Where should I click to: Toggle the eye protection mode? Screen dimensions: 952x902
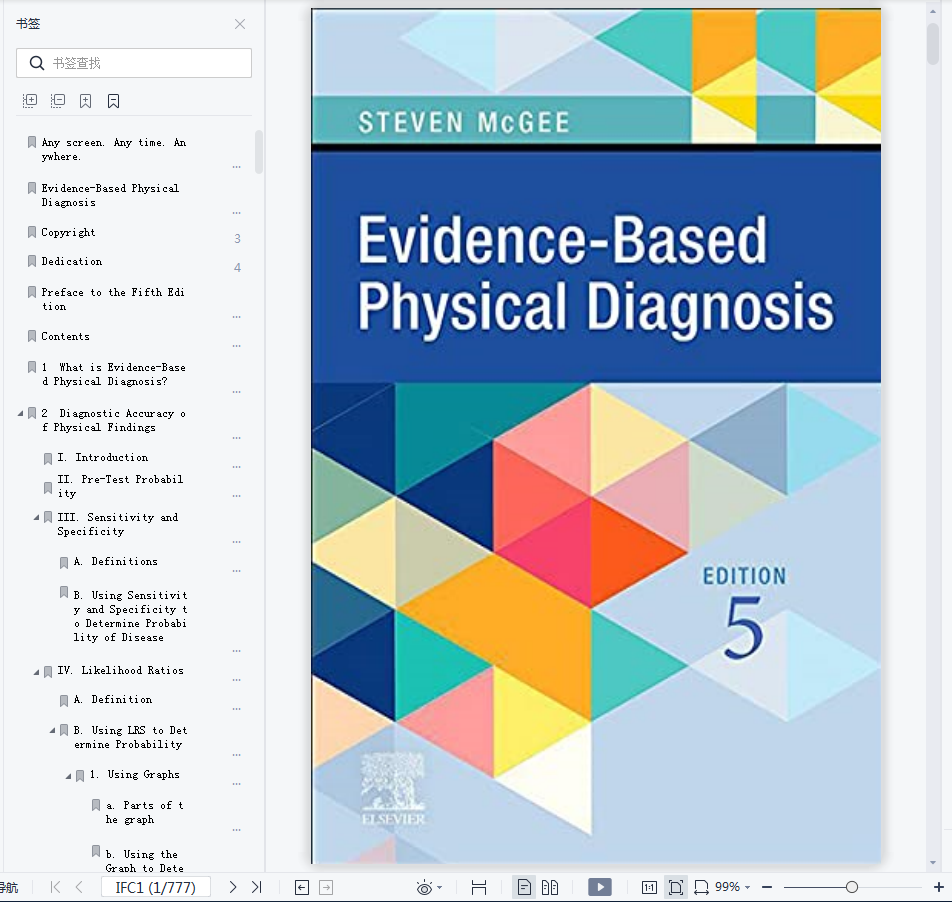click(424, 887)
